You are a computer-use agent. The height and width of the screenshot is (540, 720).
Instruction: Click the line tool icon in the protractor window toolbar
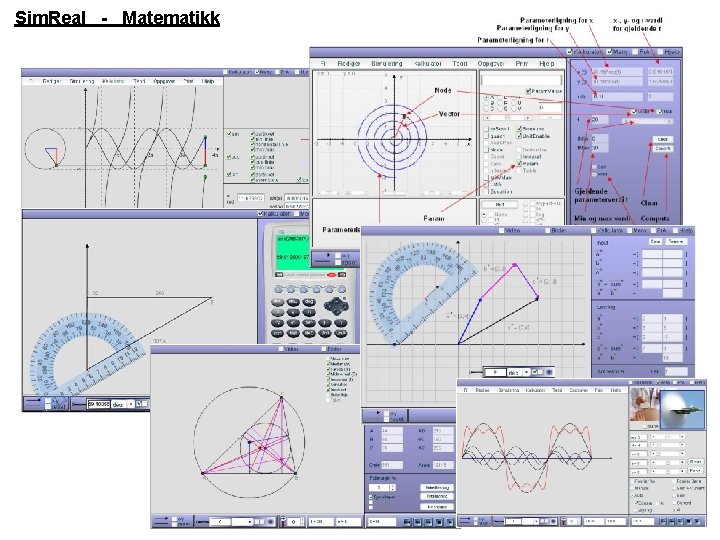coord(79,405)
